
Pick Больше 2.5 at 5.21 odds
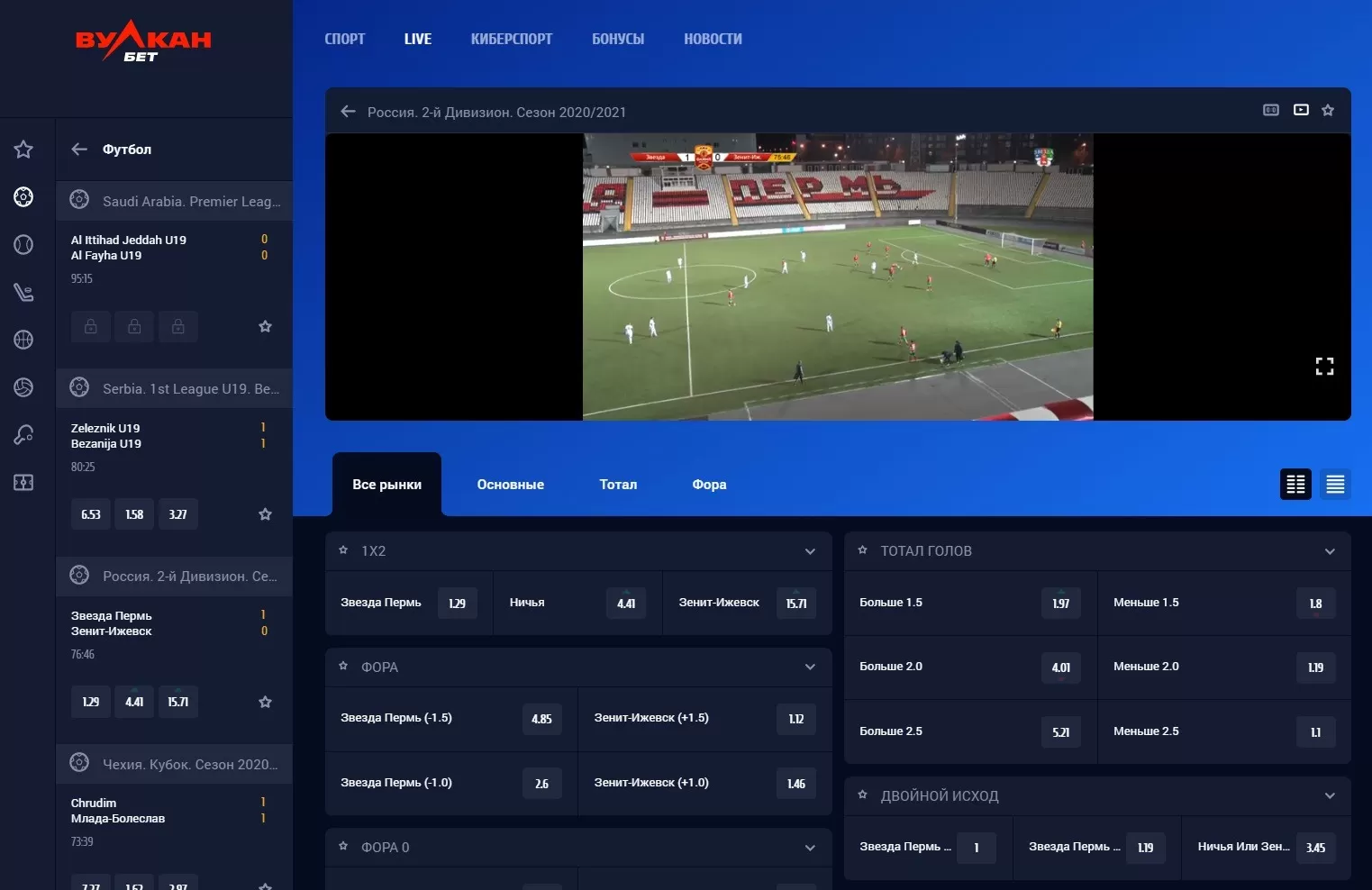(1060, 732)
